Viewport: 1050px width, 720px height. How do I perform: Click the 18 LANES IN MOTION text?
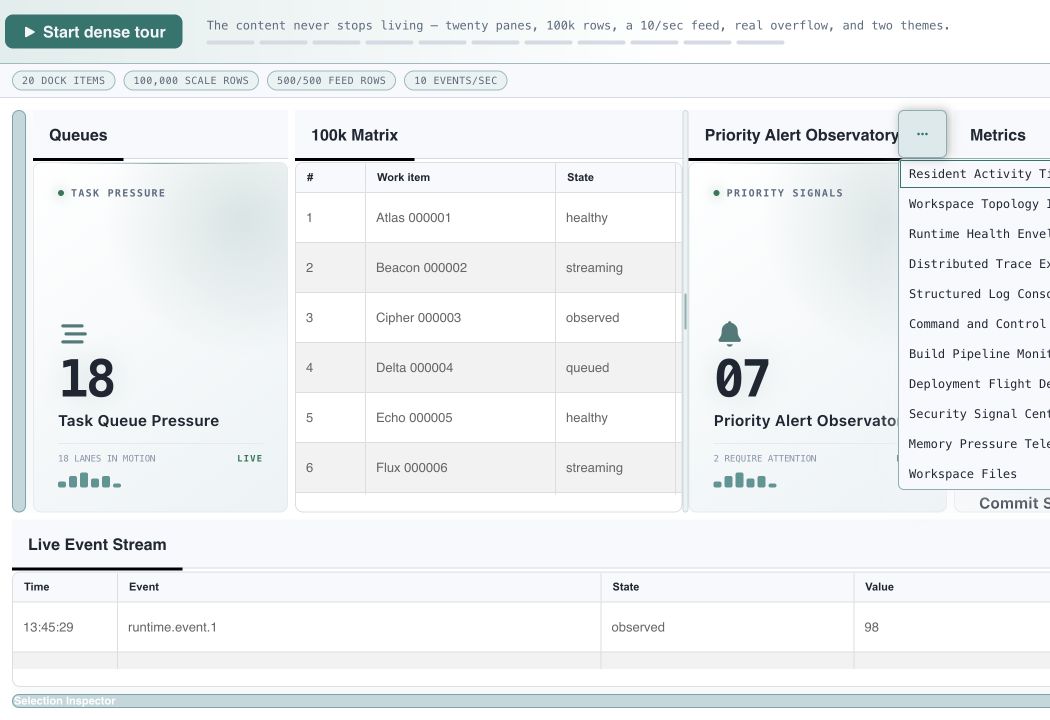(106, 458)
